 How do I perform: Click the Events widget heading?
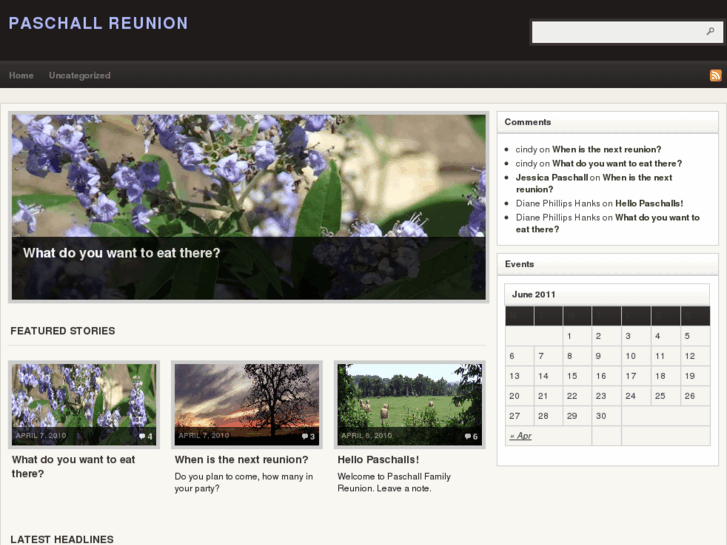pyautogui.click(x=519, y=264)
